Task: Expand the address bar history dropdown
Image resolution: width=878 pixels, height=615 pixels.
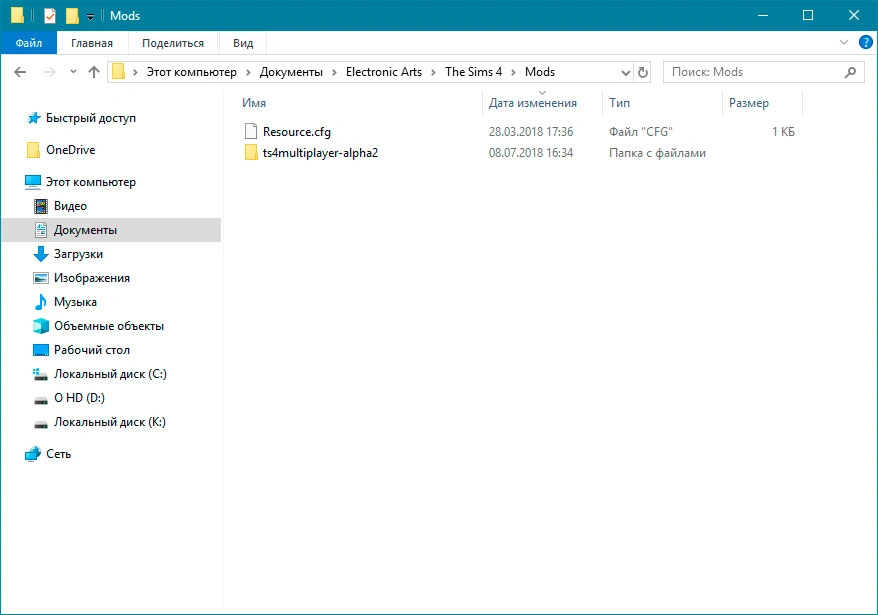Action: [625, 72]
